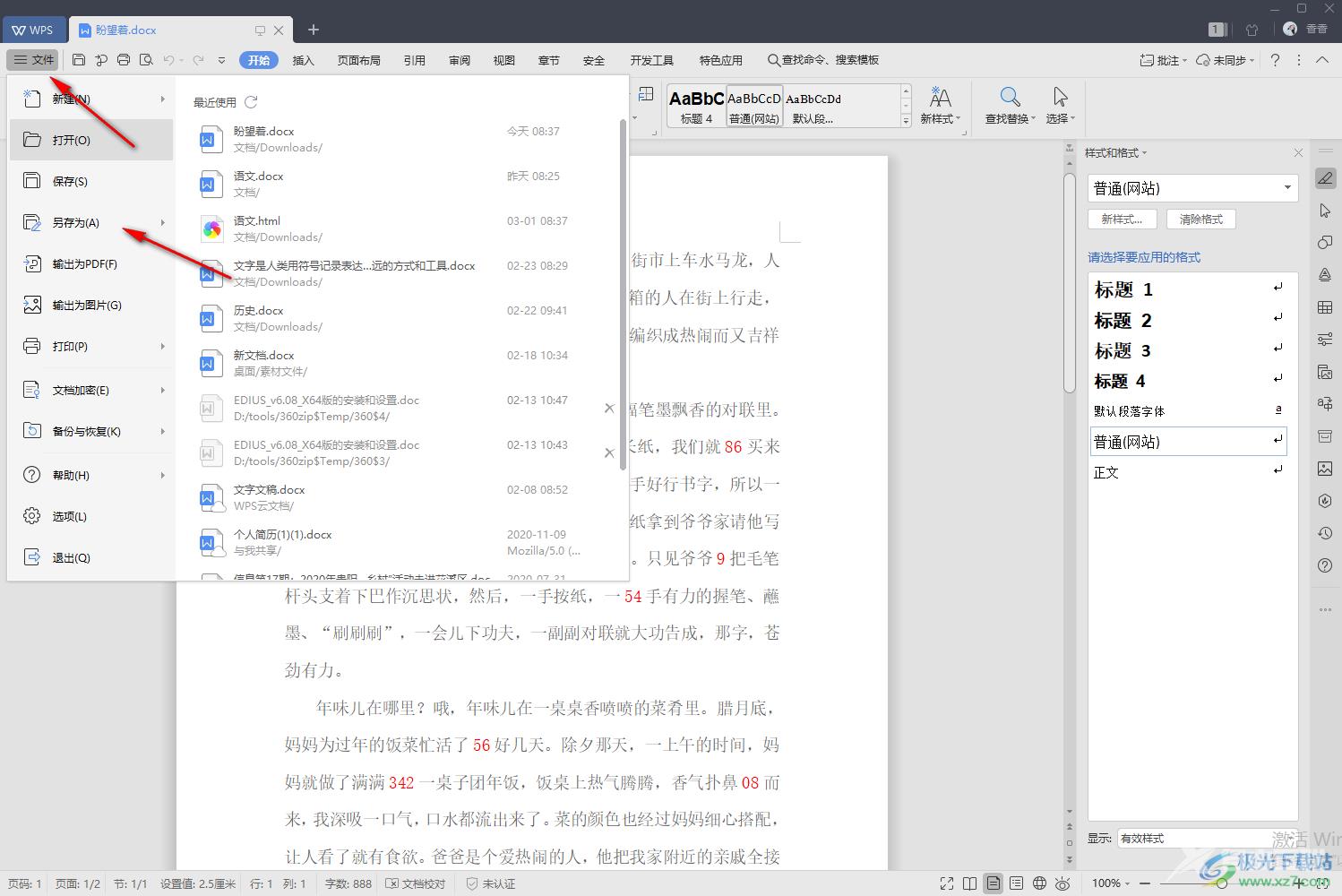
Task: Open the styles pencil icon in right sidebar
Action: [1325, 177]
